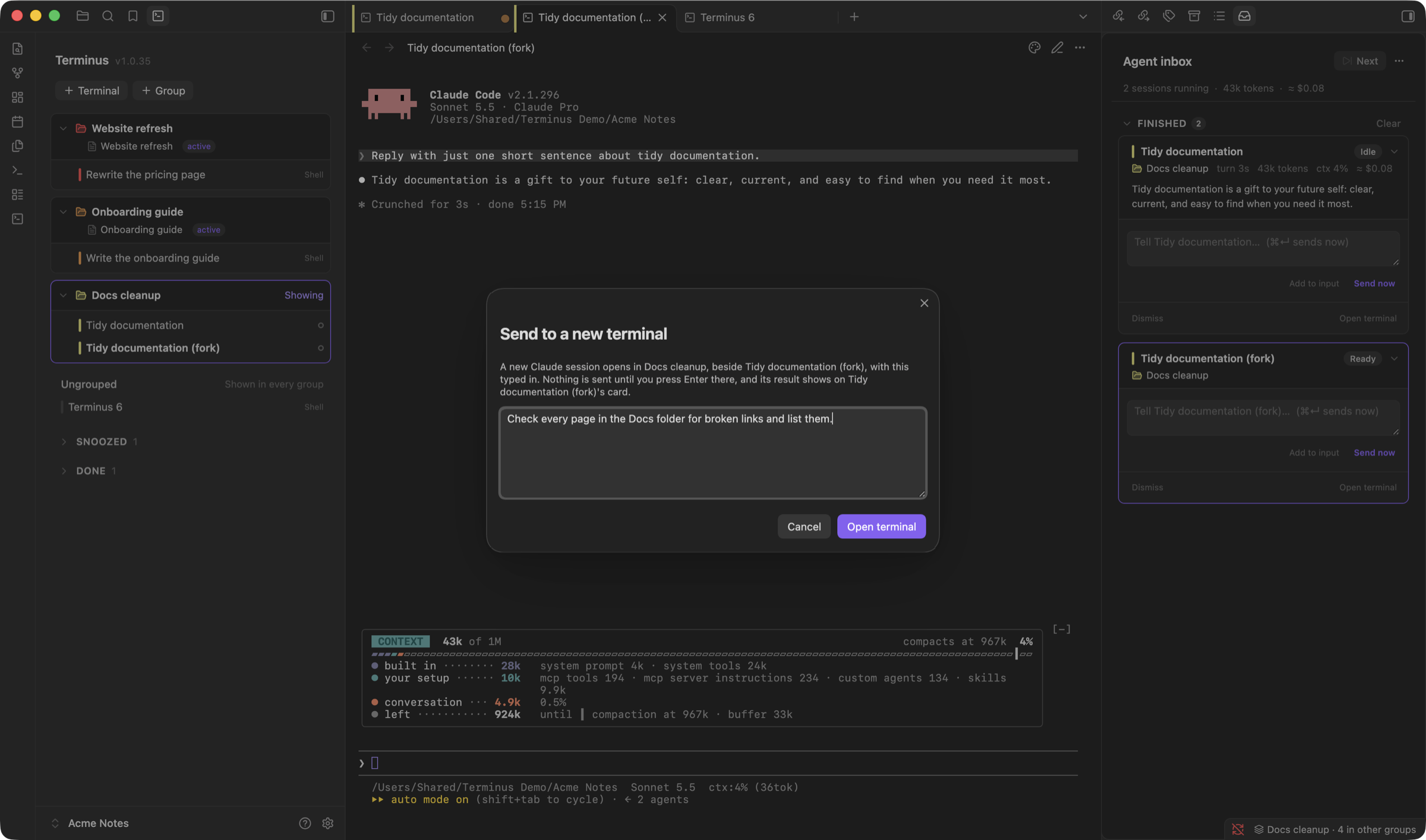Viewport: 1426px width, 840px height.
Task: Click the purple Open terminal button
Action: 881,526
